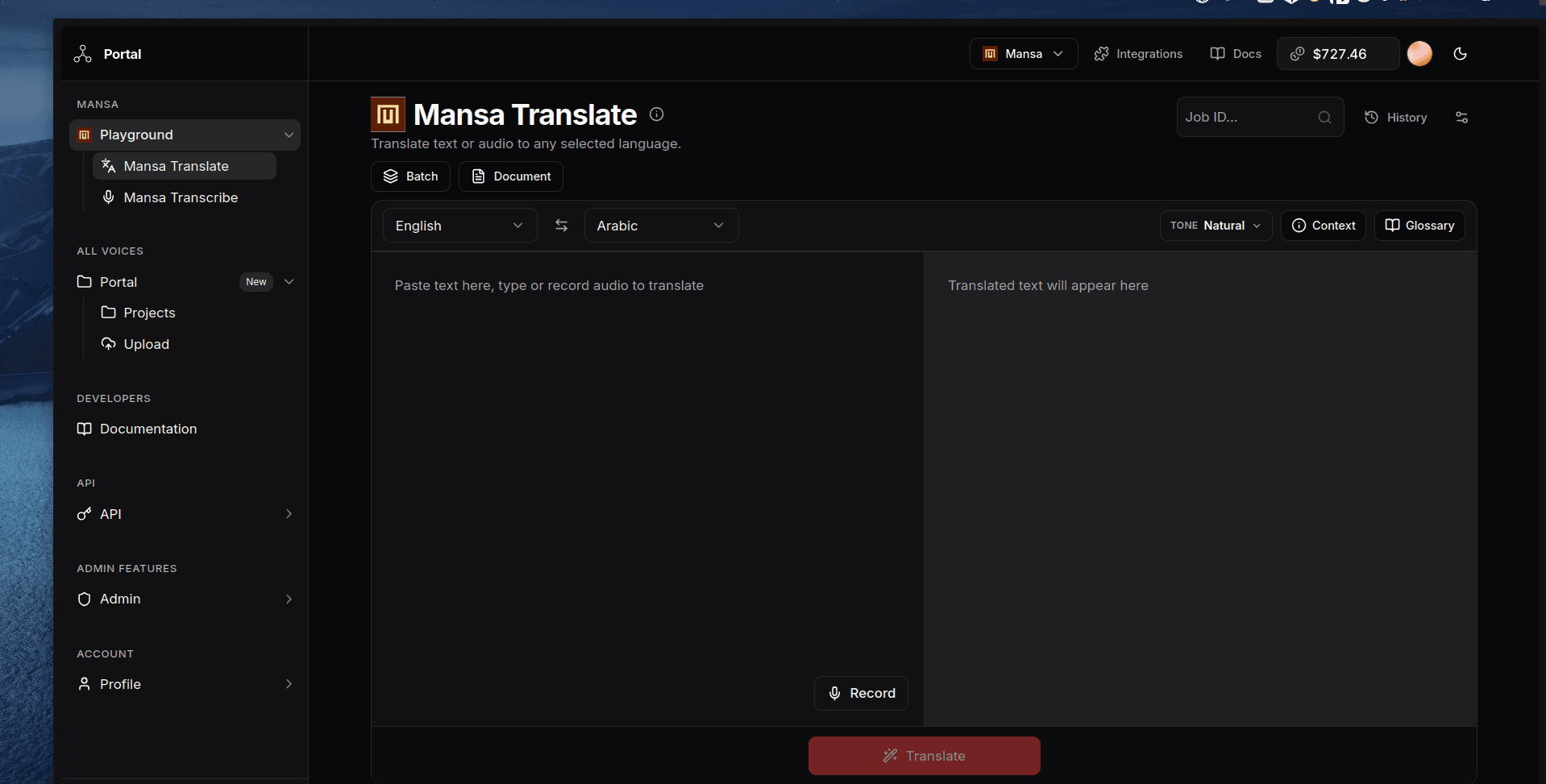The image size is (1546, 784).
Task: Open the Docs link in top bar
Action: tap(1236, 54)
